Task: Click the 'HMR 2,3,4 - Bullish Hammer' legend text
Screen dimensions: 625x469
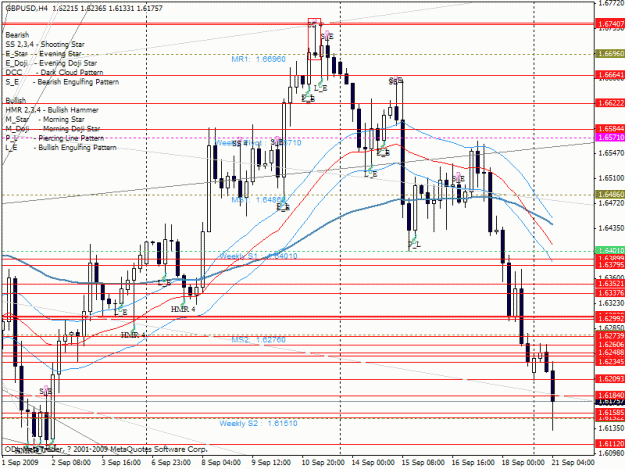Action: click(x=52, y=110)
